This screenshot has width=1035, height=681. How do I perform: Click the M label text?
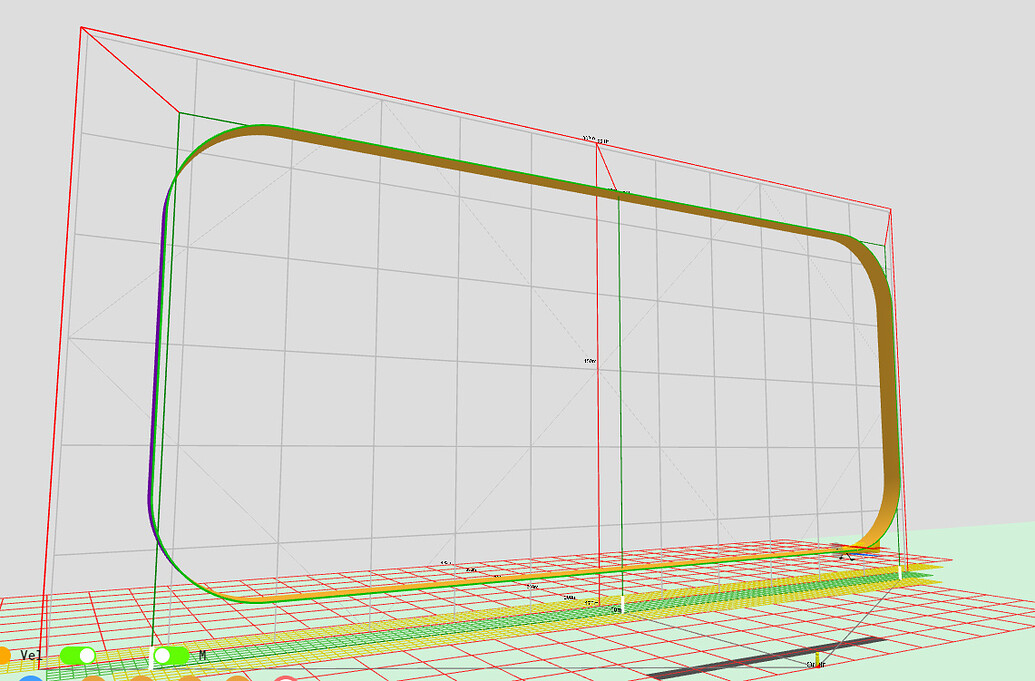pos(202,655)
